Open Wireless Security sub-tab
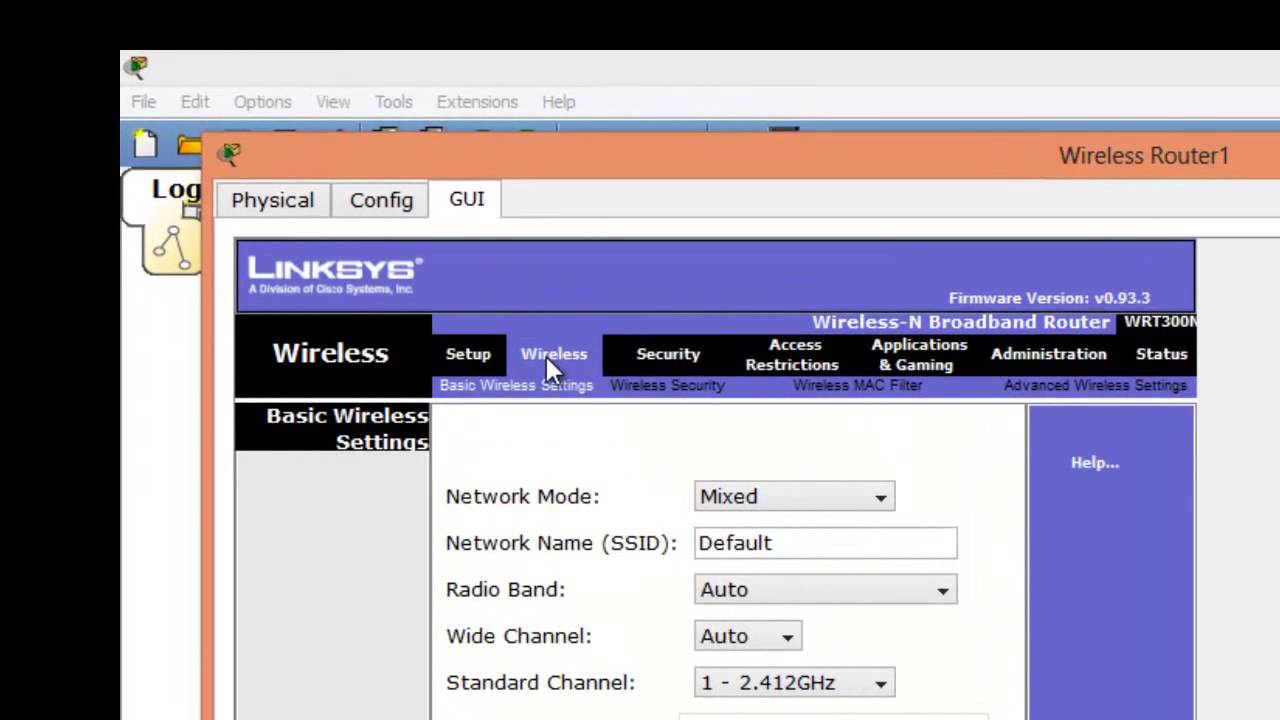The width and height of the screenshot is (1280, 720). [667, 385]
